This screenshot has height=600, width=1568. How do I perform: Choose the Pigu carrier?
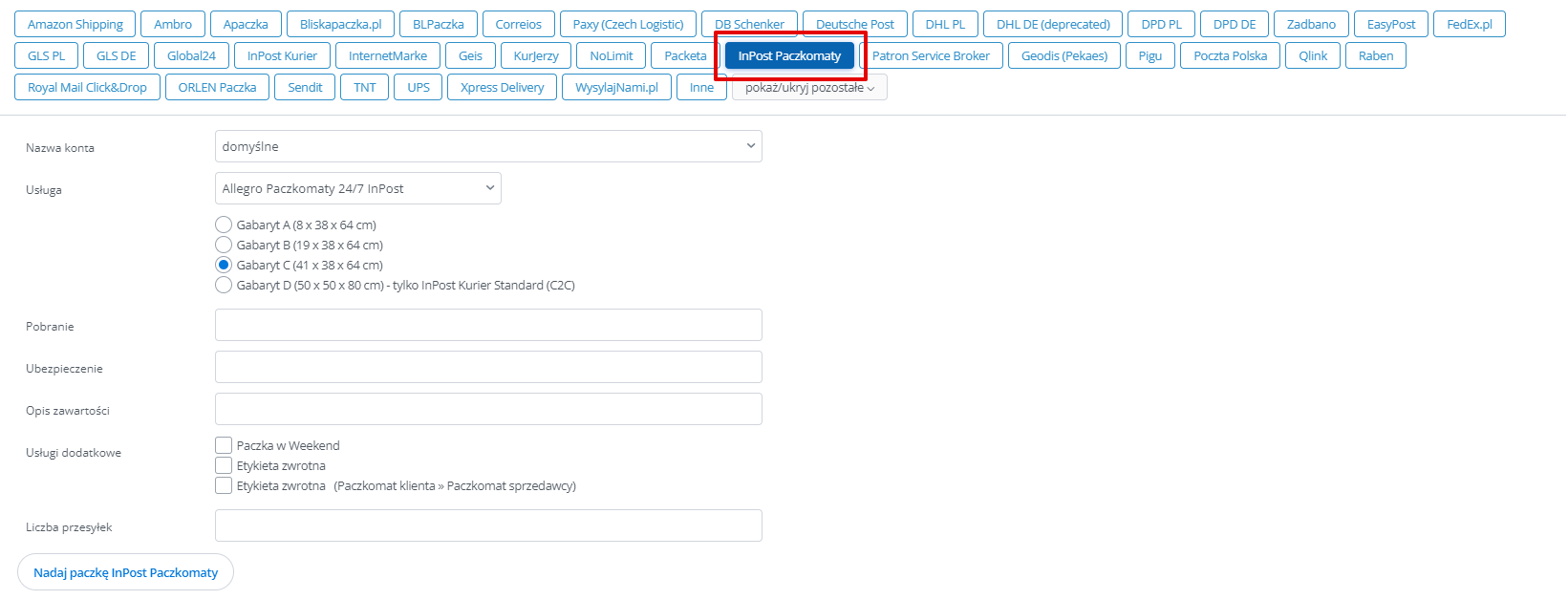point(1150,55)
